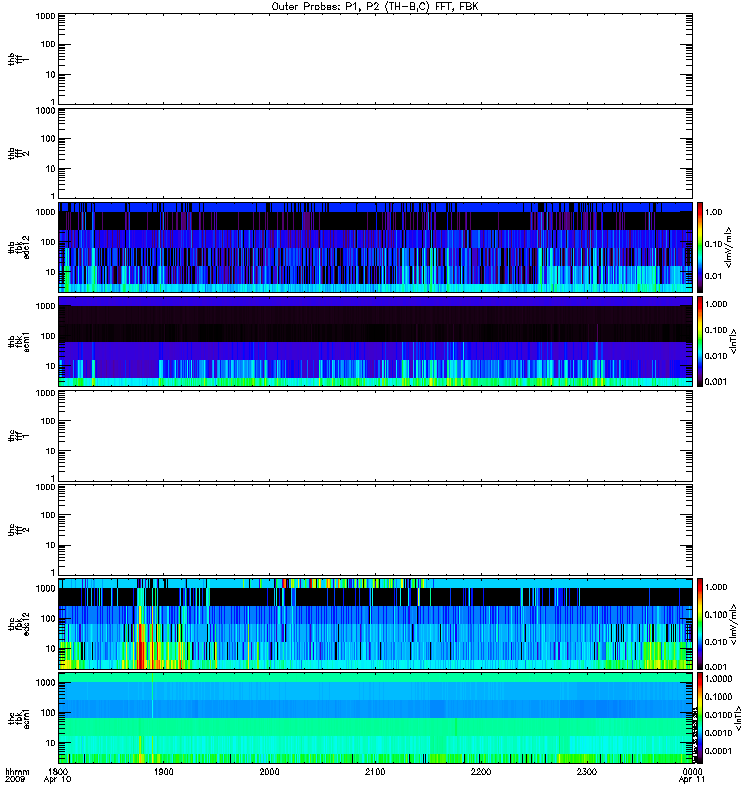The image size is (750, 800).
Task: Click the "1.0000" top value on thc scm1 color bar
Action: 719,679
